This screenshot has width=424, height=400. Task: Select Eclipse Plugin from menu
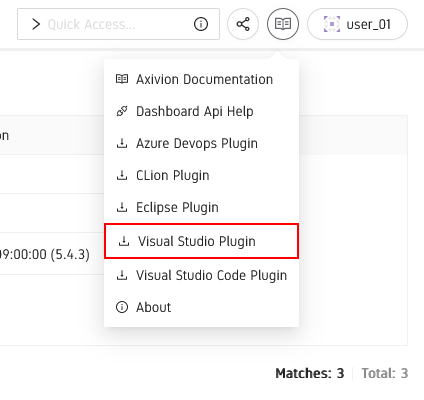[x=201, y=207]
